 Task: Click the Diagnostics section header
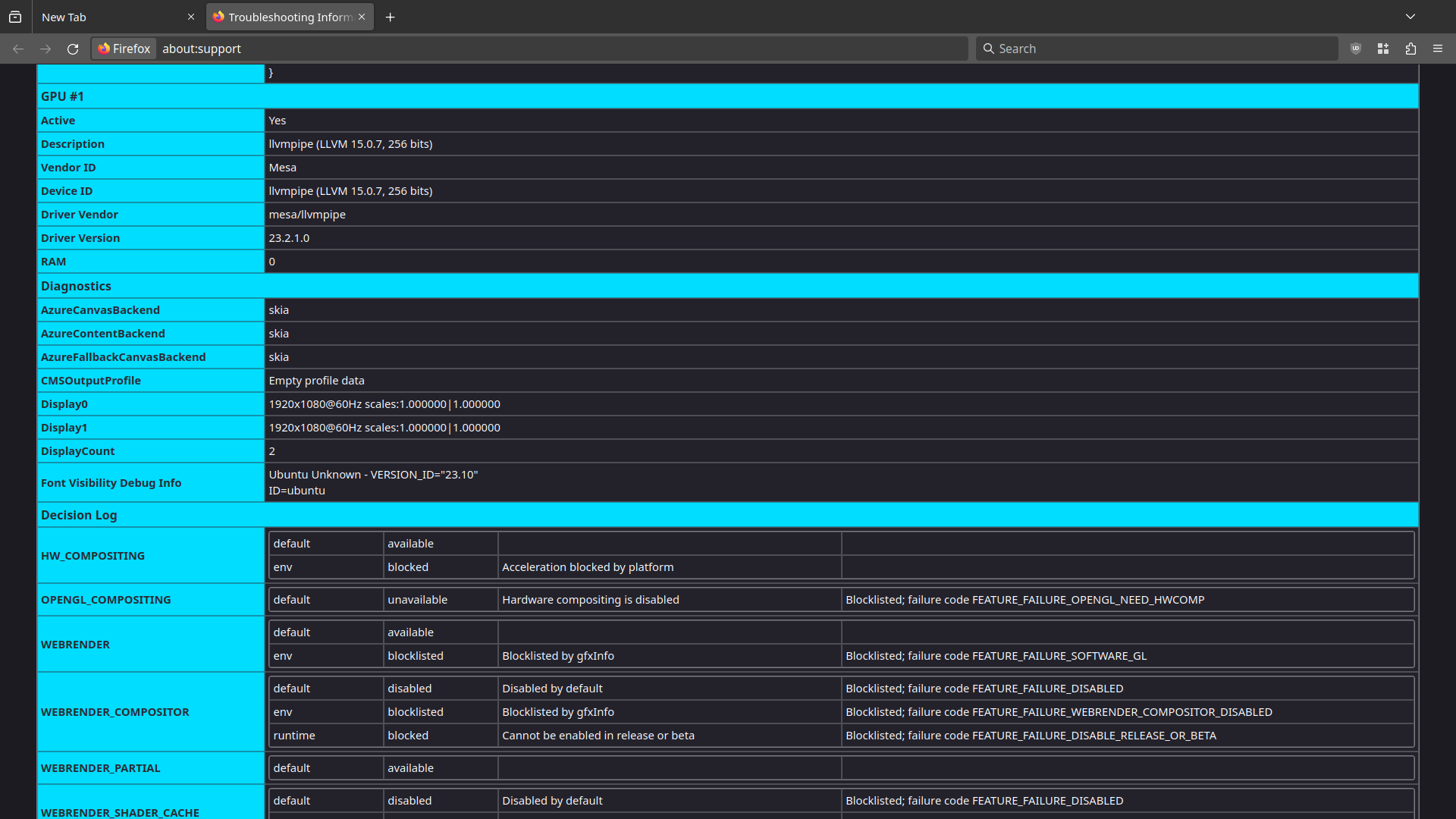pos(728,286)
